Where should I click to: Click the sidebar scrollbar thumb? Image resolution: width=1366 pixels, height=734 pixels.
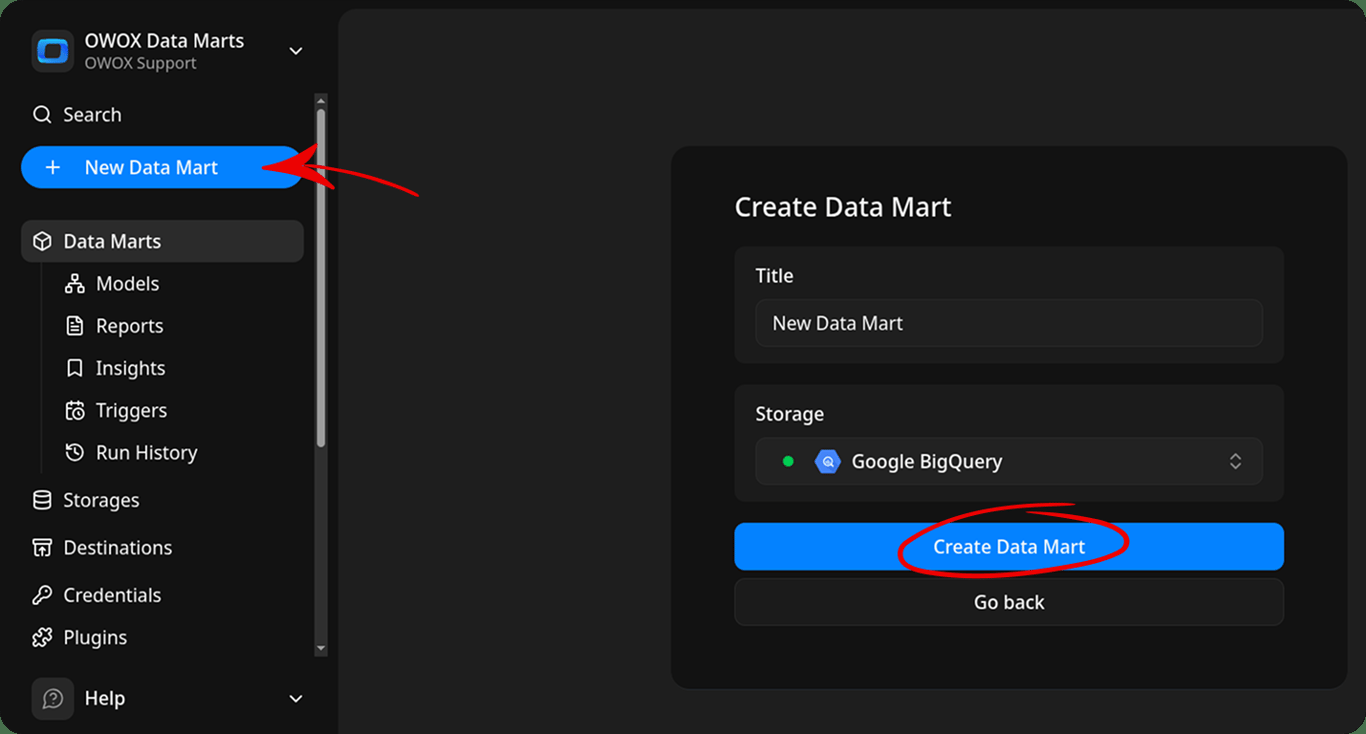pyautogui.click(x=321, y=277)
